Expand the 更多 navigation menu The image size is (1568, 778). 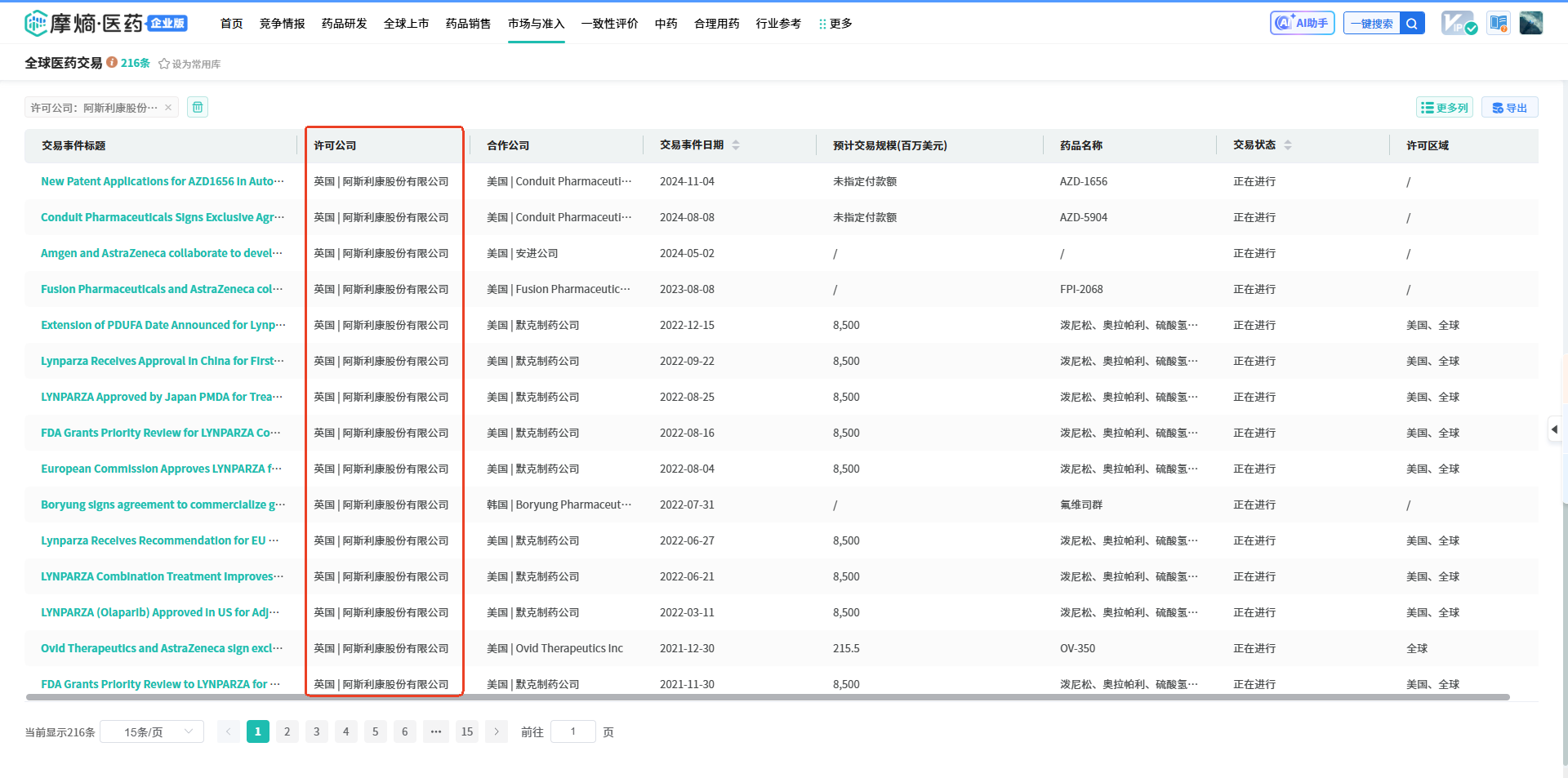click(835, 23)
